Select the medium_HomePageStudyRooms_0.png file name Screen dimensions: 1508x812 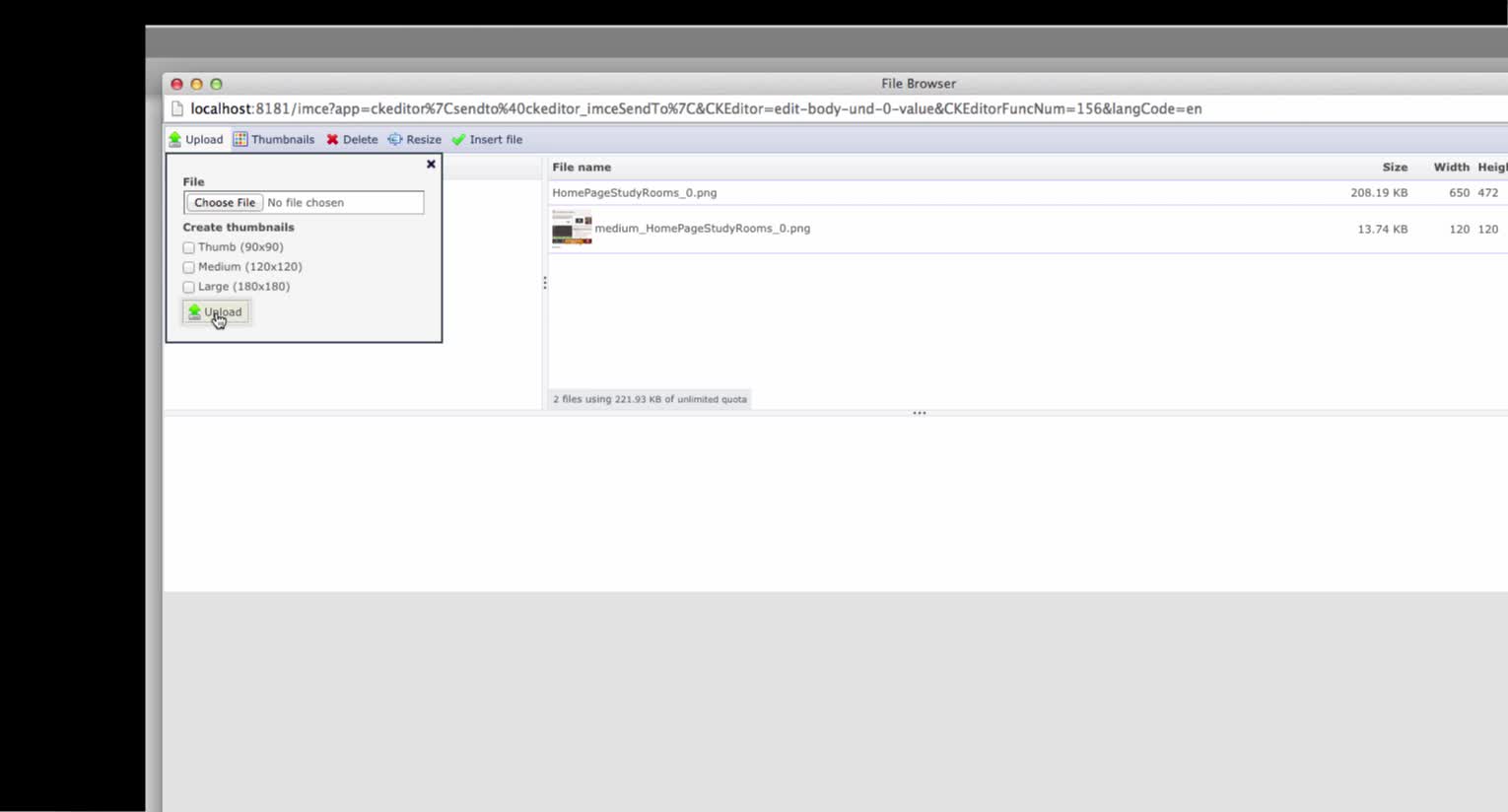point(702,229)
